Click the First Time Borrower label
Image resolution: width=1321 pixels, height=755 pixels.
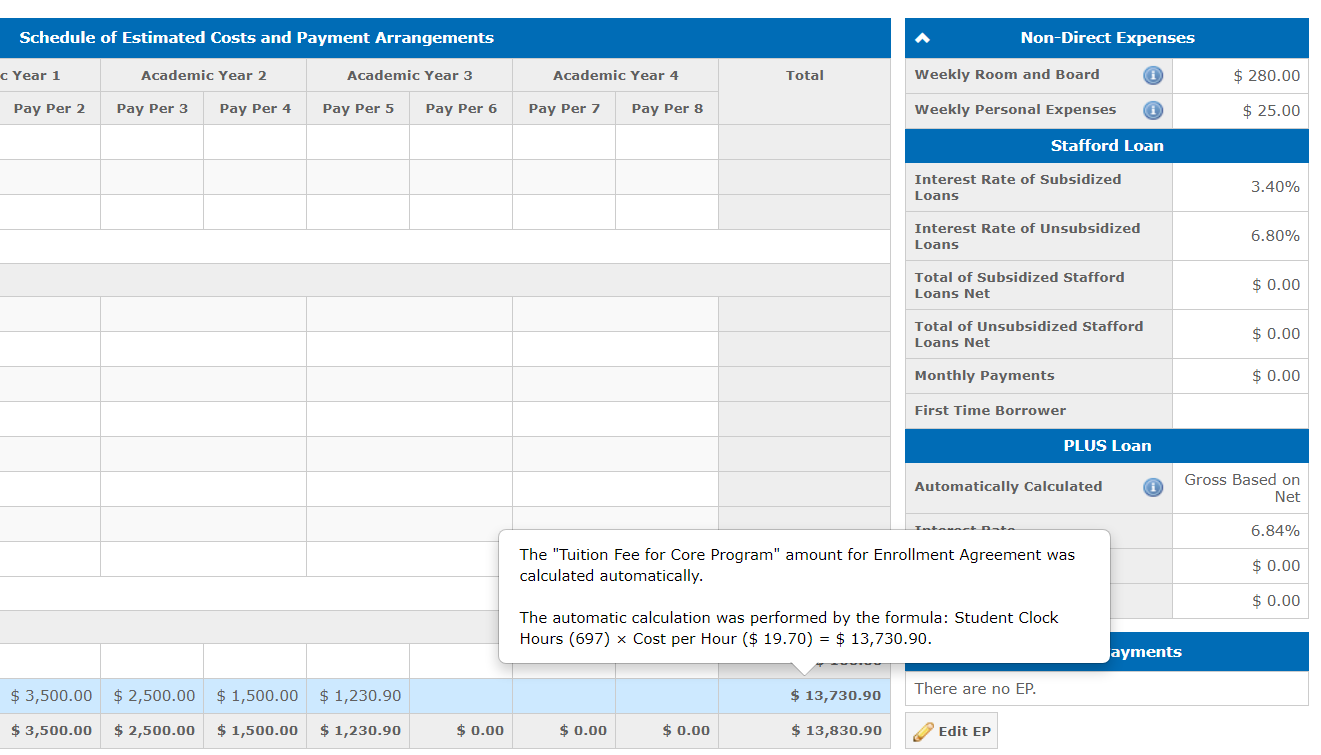[990, 411]
